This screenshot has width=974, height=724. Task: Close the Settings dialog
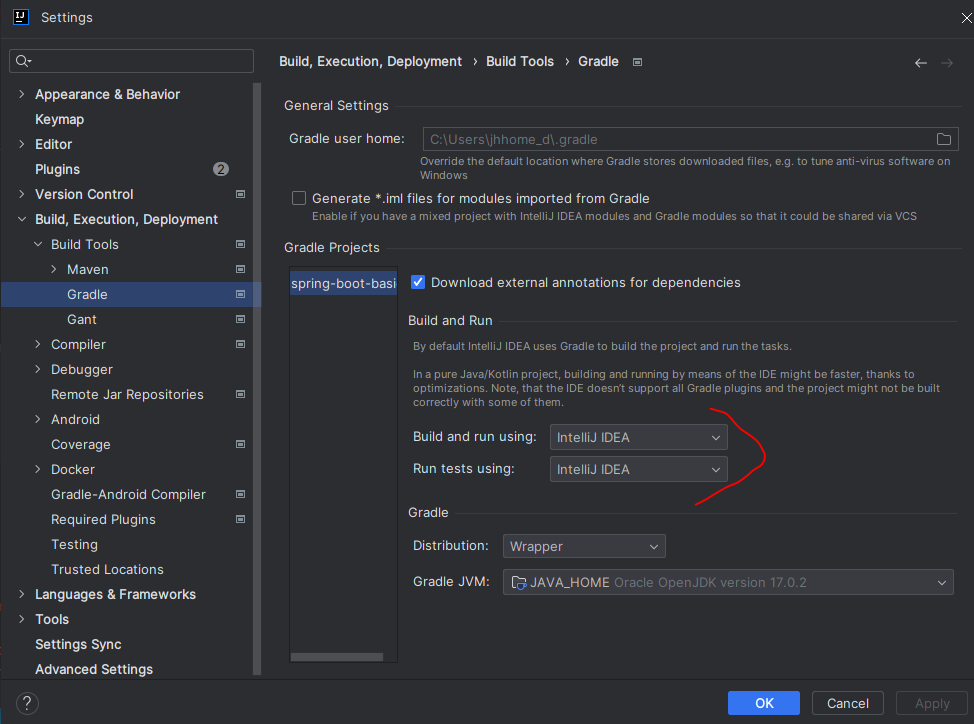tap(966, 18)
